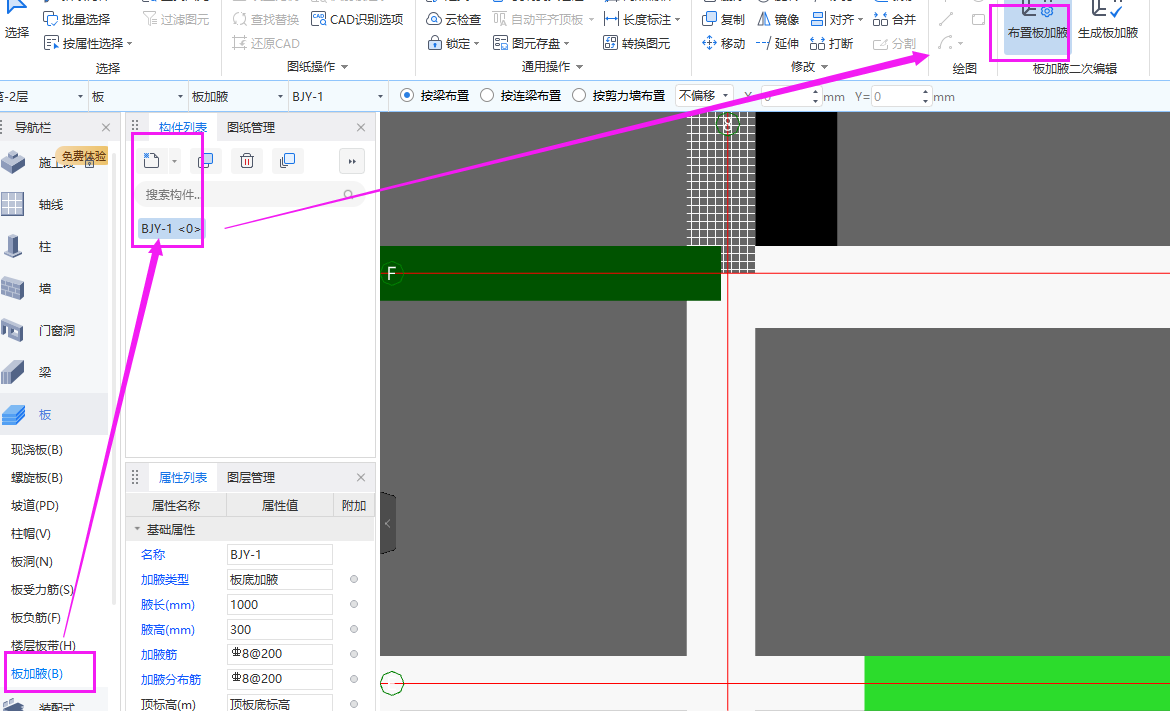This screenshot has width=1170, height=711.
Task: Close the 导航栏 navigation panel
Action: click(x=106, y=128)
